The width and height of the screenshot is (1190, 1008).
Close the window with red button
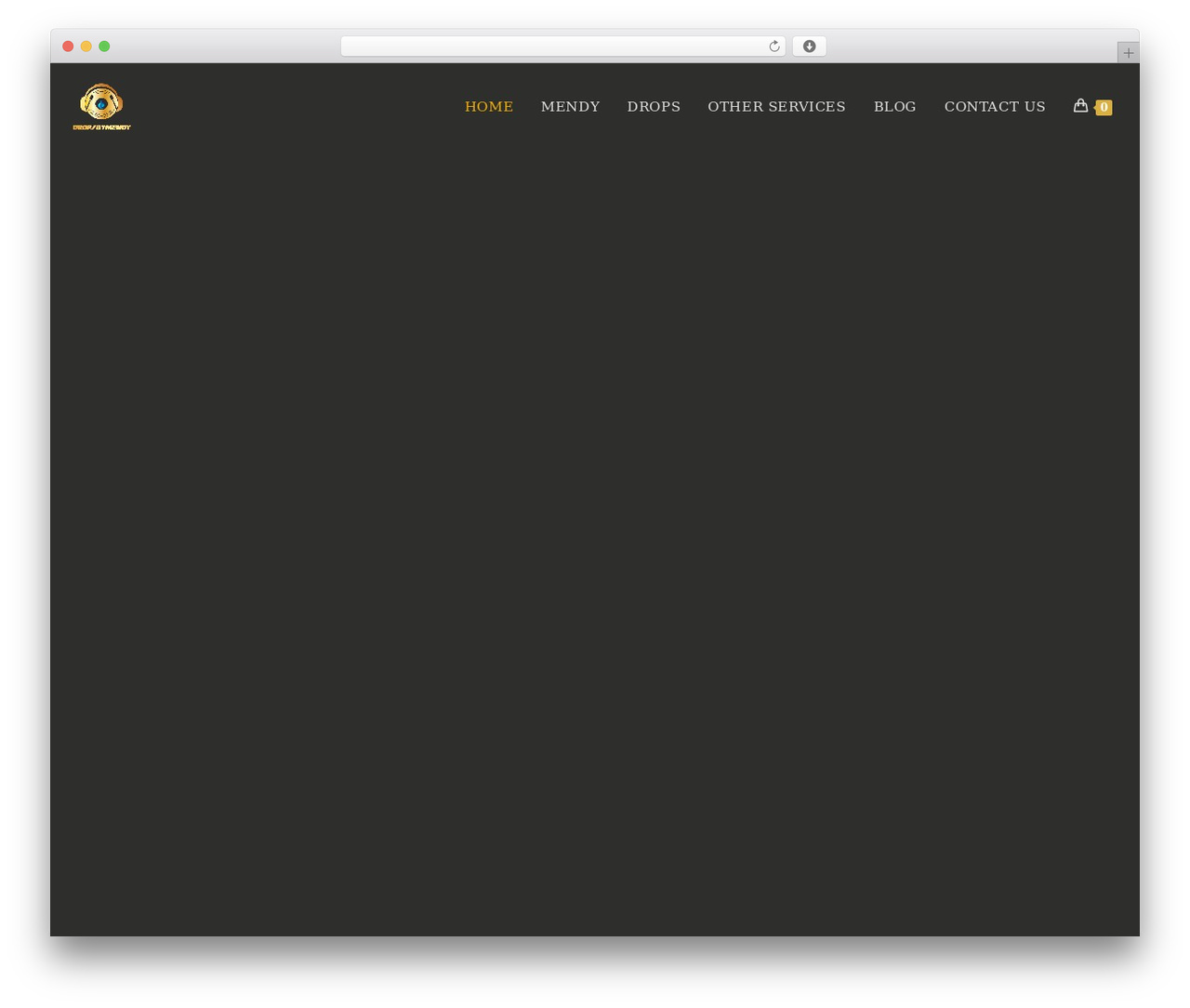pos(68,46)
